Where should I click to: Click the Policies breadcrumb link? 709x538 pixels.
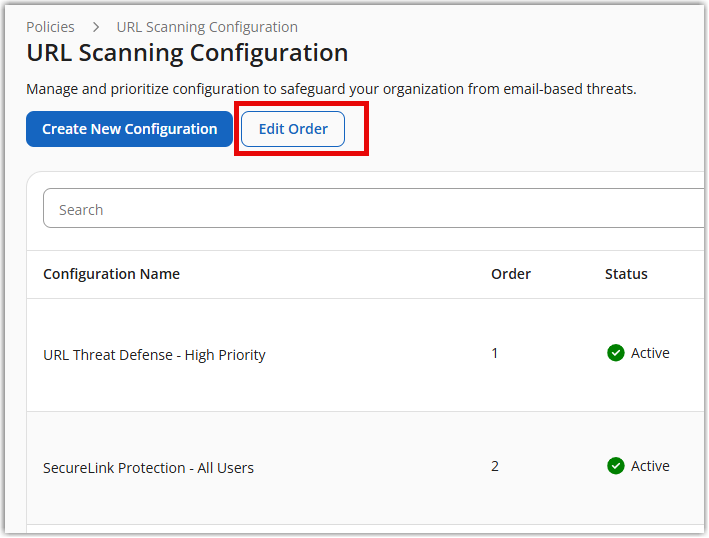click(x=50, y=27)
